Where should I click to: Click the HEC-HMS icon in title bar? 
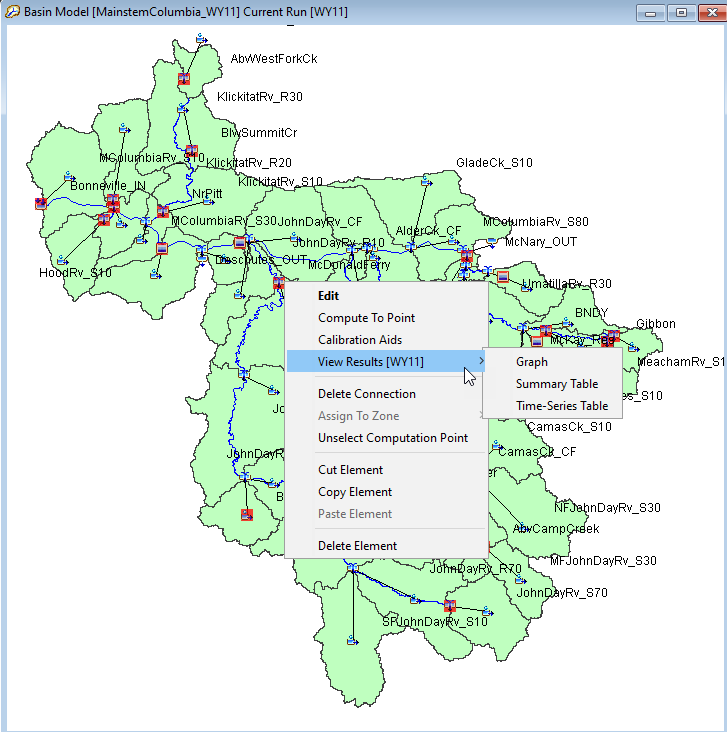point(13,12)
